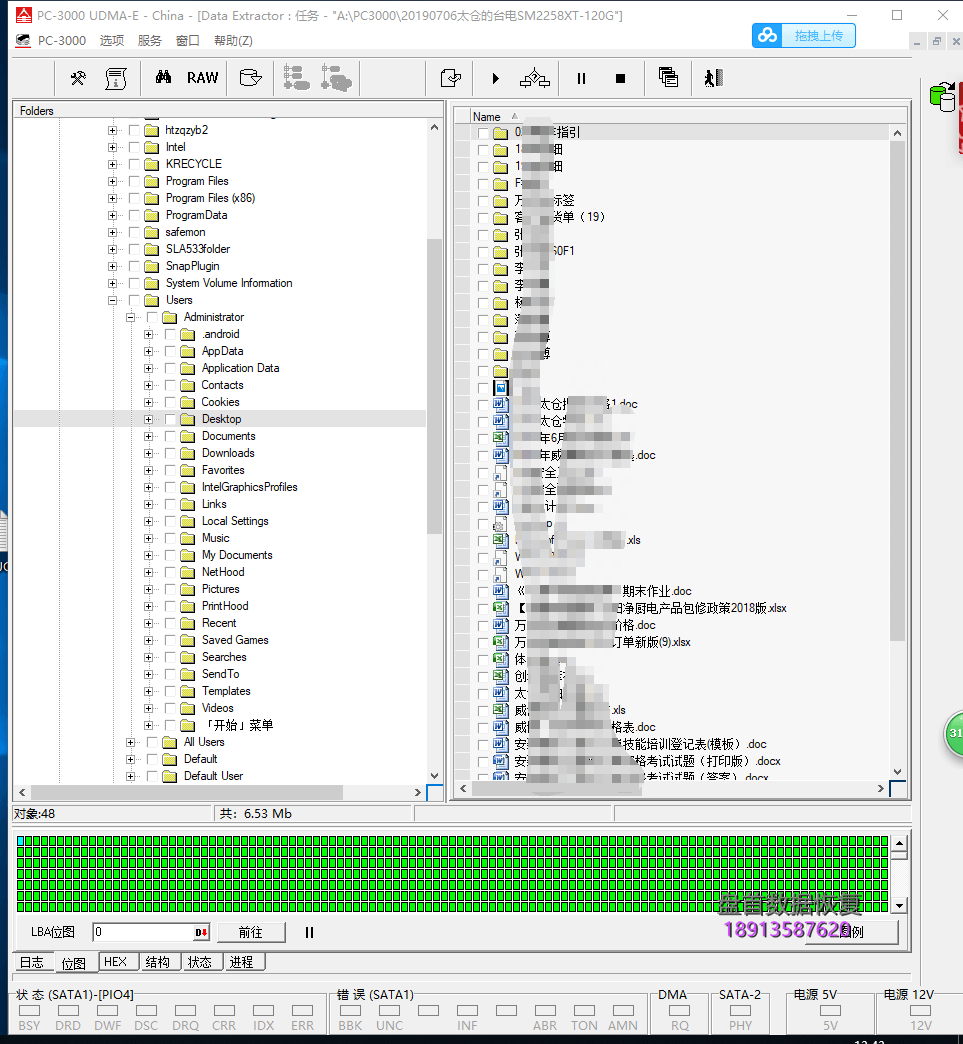Check the Downloads folder checkbox
The height and width of the screenshot is (1044, 963).
click(x=170, y=453)
